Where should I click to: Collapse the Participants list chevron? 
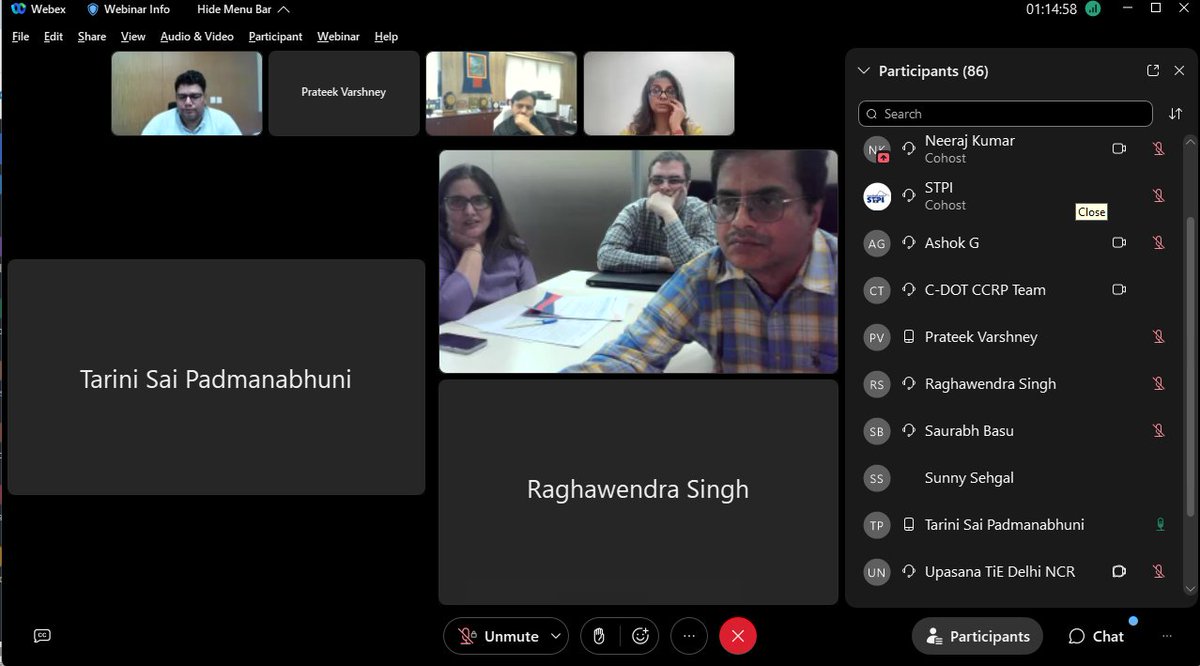tap(864, 71)
